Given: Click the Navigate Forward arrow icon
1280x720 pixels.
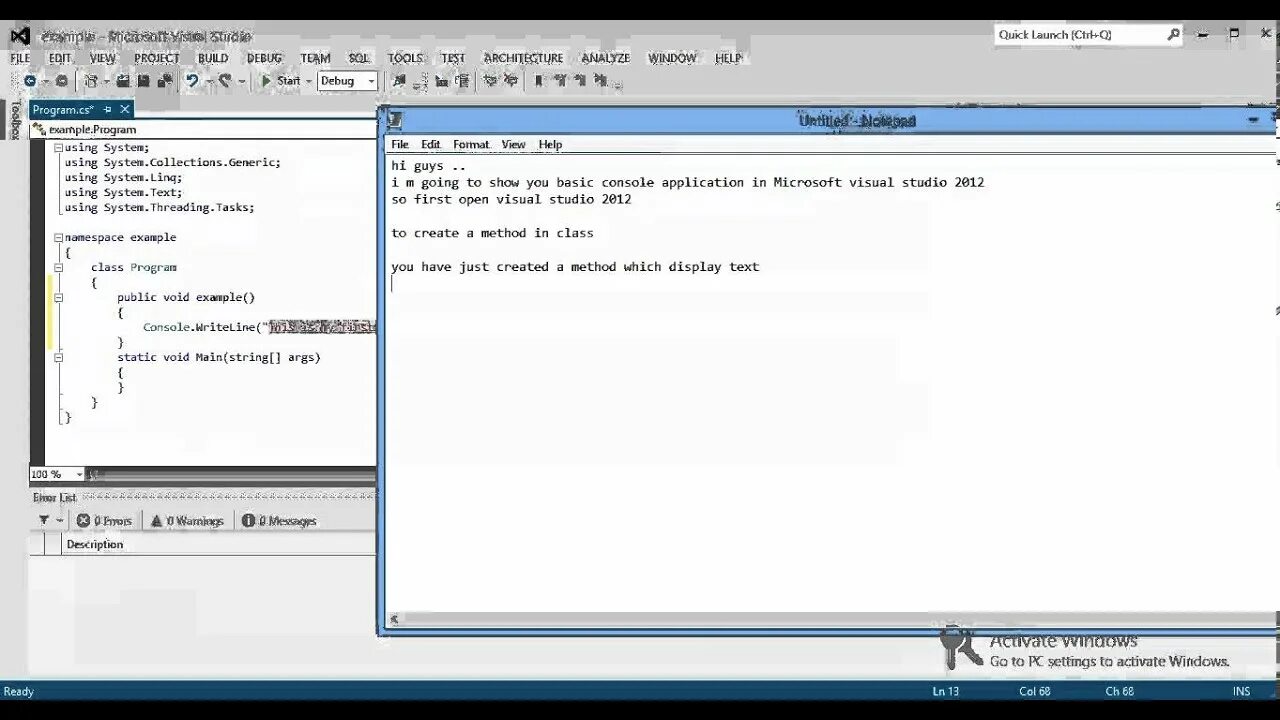Looking at the screenshot, I should tap(62, 81).
